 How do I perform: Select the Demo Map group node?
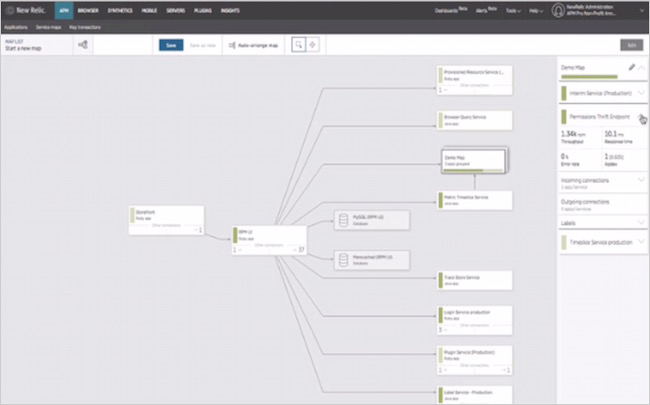point(475,160)
